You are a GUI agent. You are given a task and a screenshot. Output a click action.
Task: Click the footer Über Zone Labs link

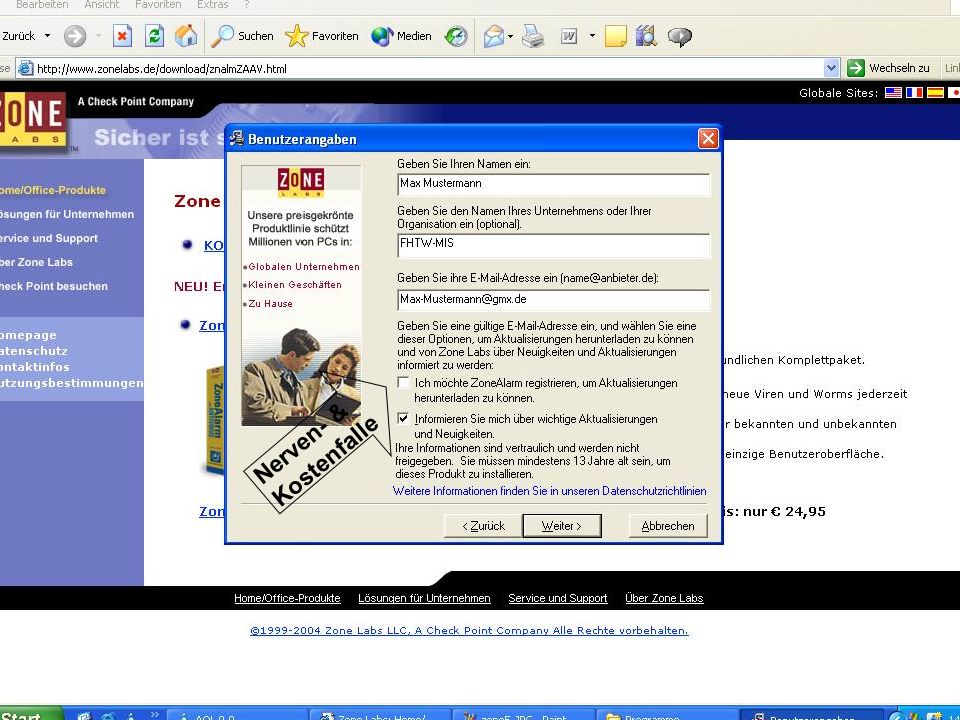[x=664, y=598]
